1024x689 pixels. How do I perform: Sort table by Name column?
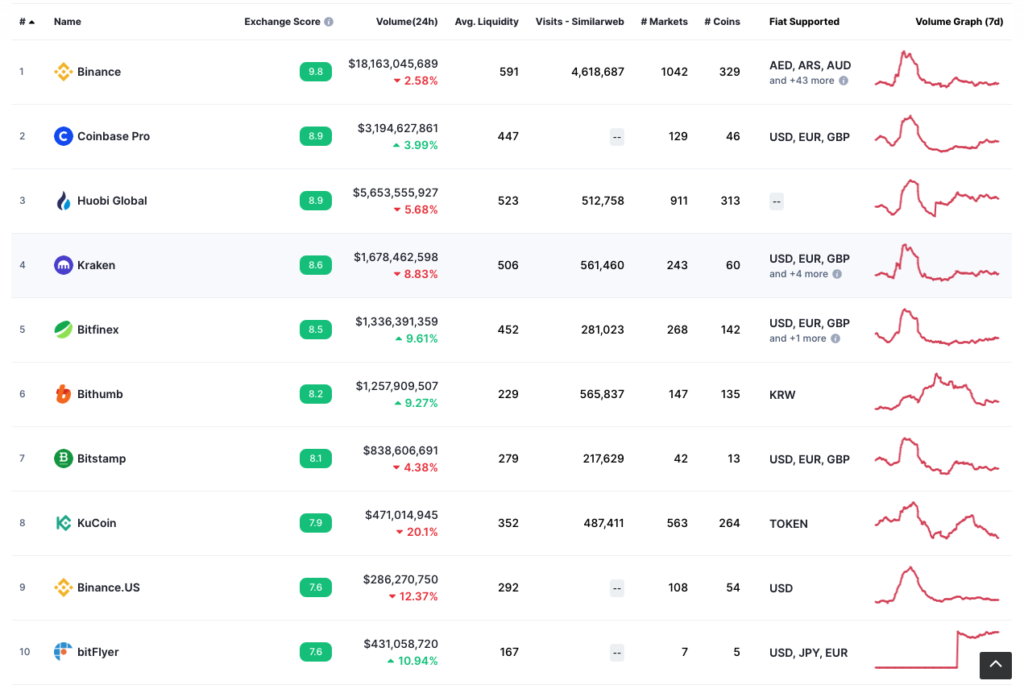67,22
